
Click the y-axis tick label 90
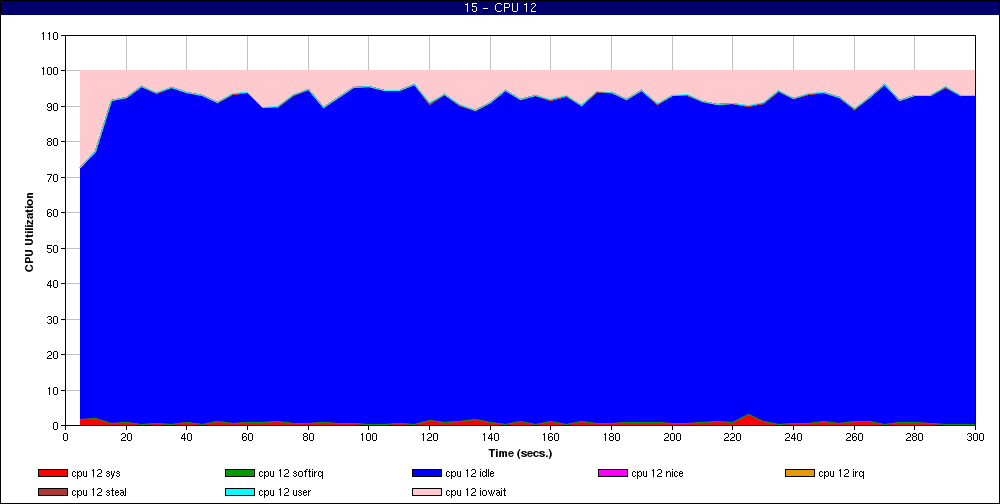click(53, 107)
